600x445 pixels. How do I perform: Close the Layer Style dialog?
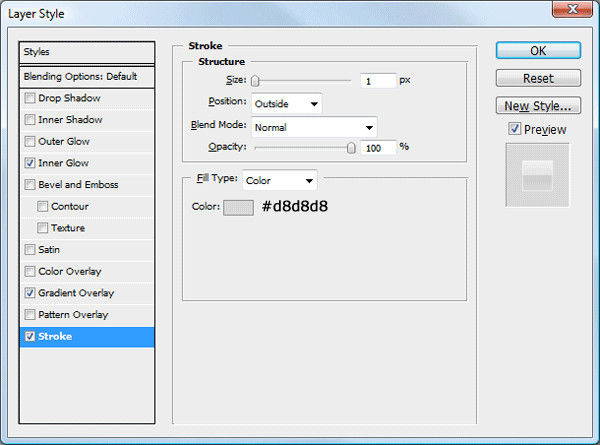pos(572,9)
